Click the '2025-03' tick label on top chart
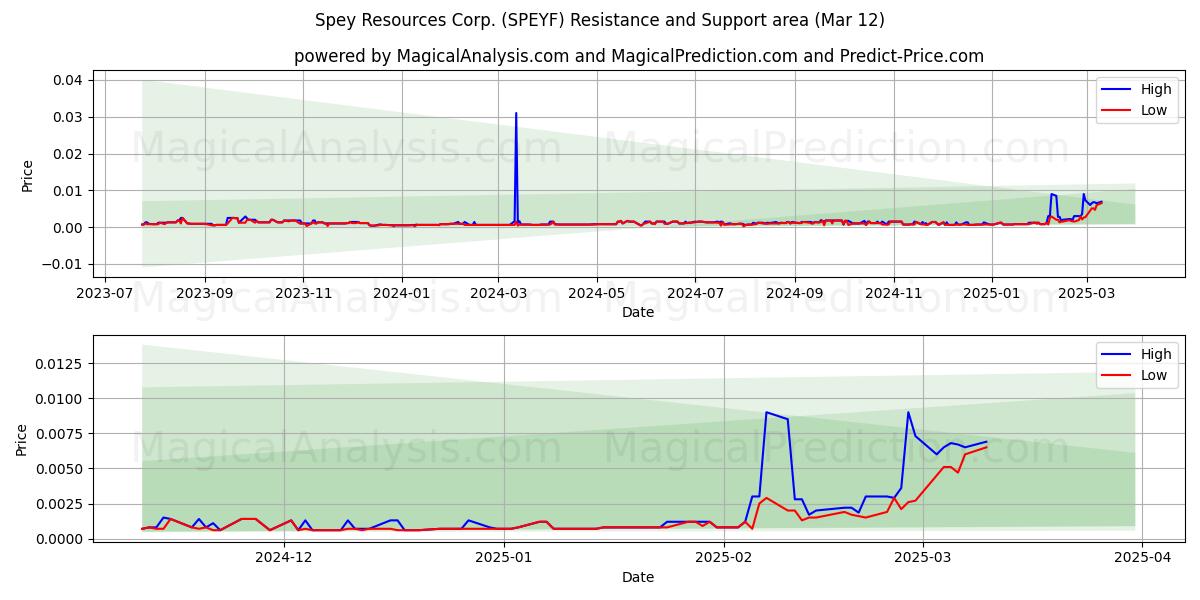The height and width of the screenshot is (600, 1200). click(x=1087, y=294)
